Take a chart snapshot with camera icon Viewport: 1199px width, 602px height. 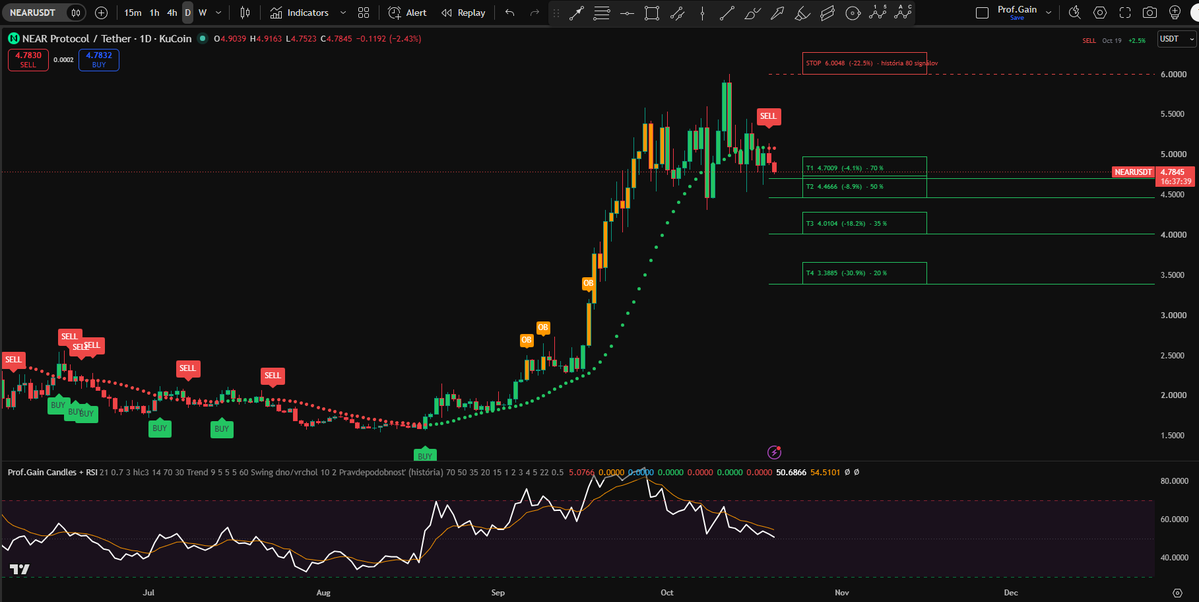(1149, 13)
